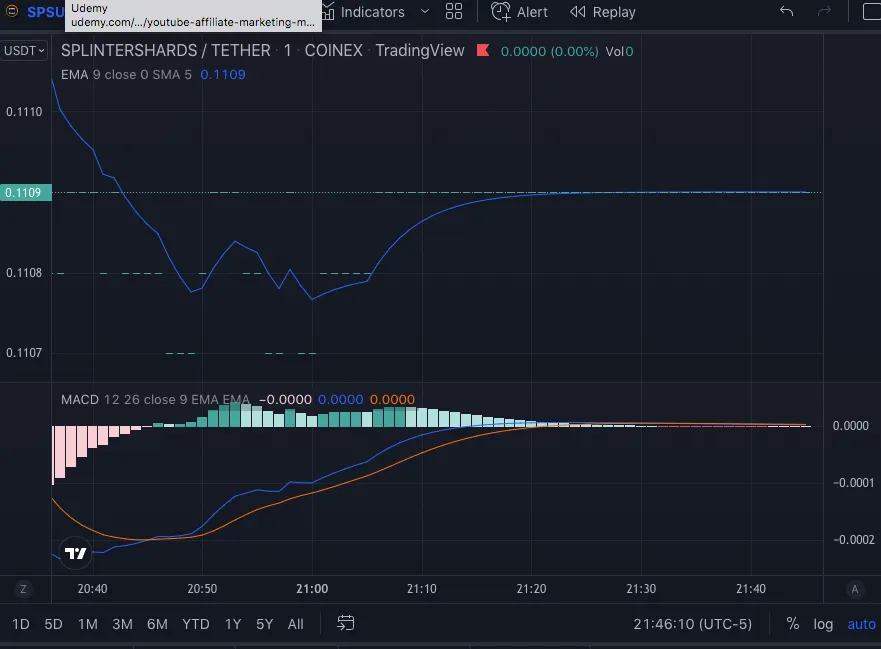Set range to 3M
881x649 pixels.
coord(122,624)
